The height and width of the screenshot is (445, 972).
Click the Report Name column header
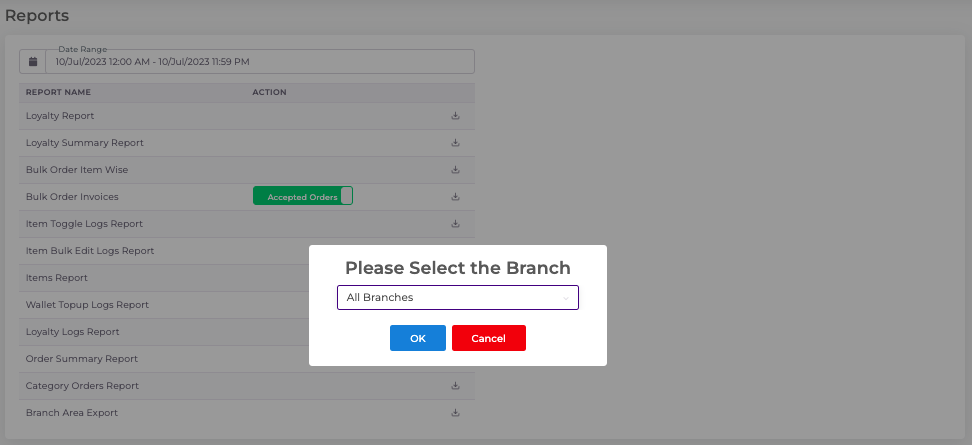pyautogui.click(x=58, y=92)
